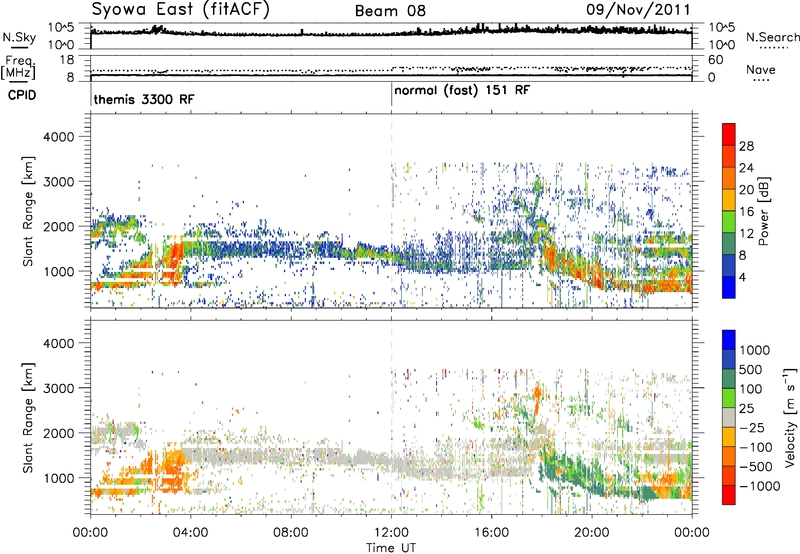The width and height of the screenshot is (800, 554).
Task: Click the '08:00' time axis label
Action: [x=291, y=533]
